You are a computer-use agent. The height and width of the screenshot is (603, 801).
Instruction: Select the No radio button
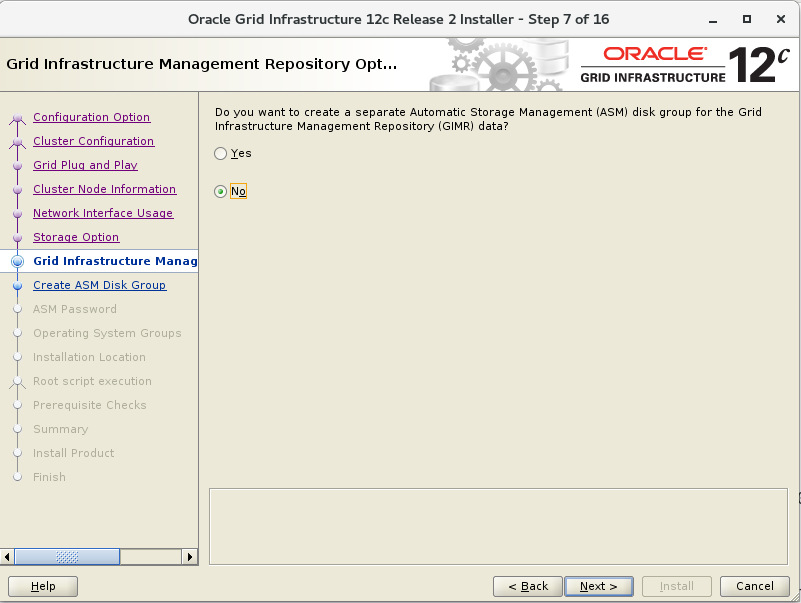(x=220, y=192)
